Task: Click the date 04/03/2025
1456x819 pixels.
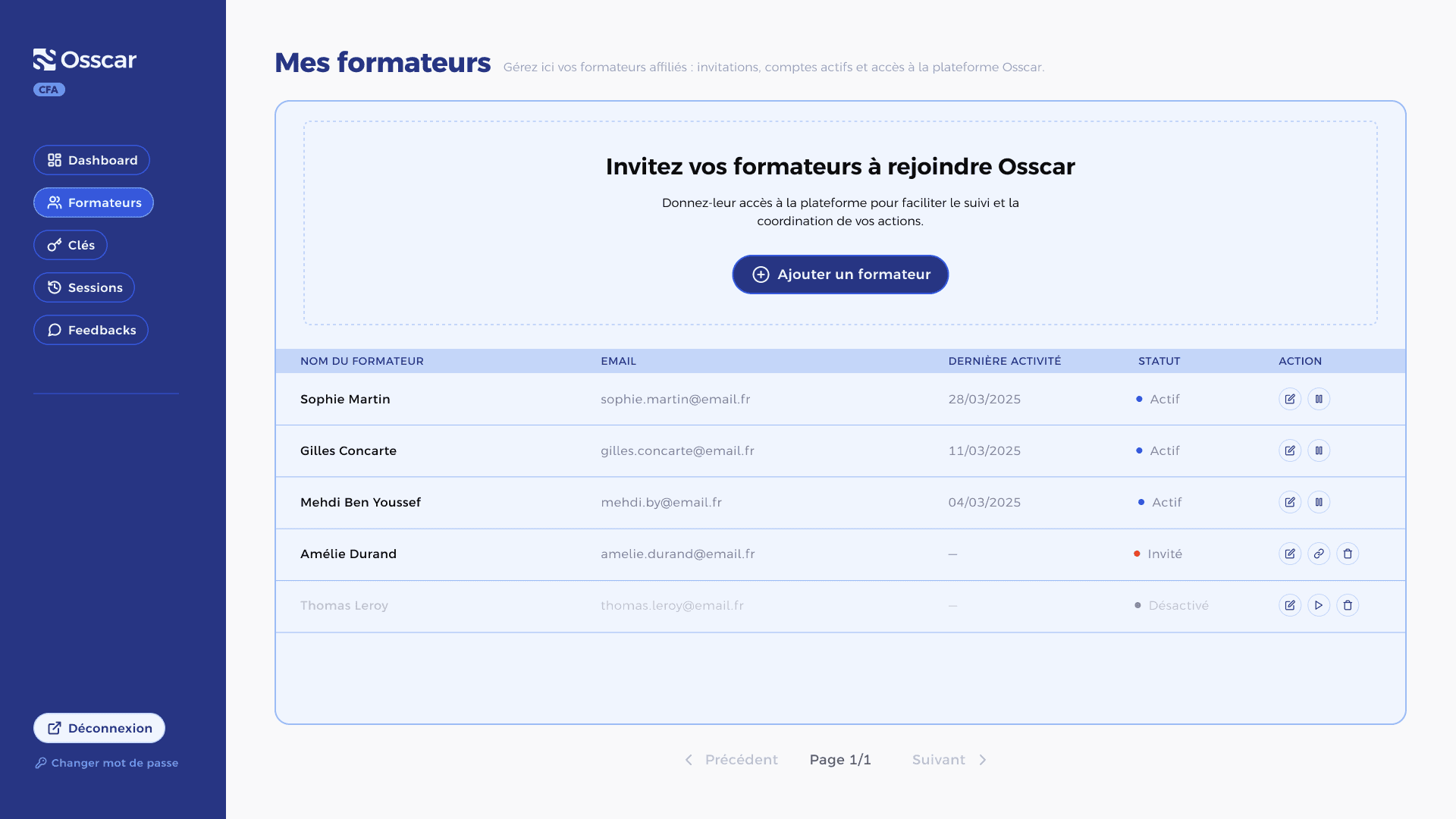Action: click(984, 502)
